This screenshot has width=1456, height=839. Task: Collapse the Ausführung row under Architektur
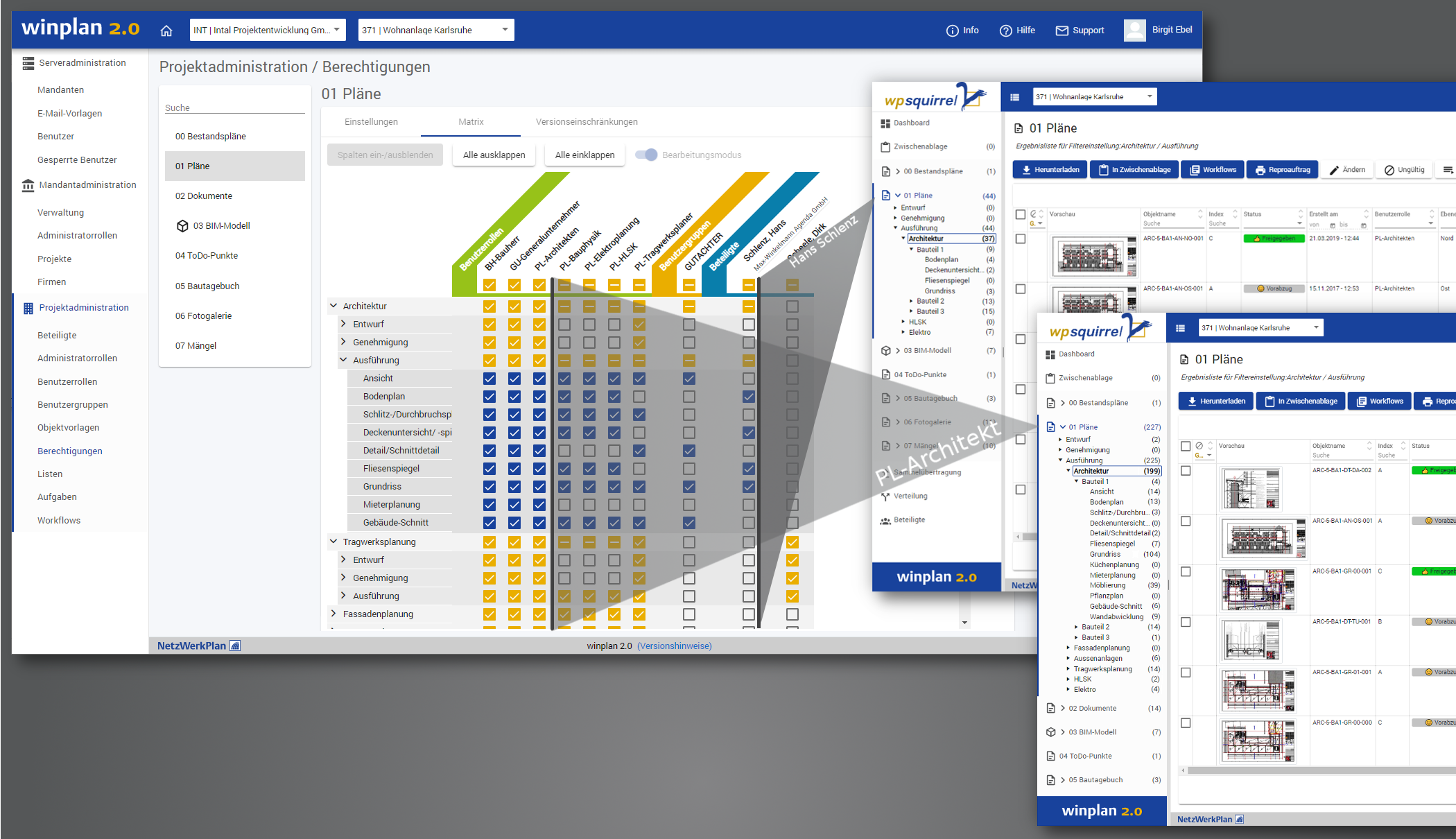343,360
